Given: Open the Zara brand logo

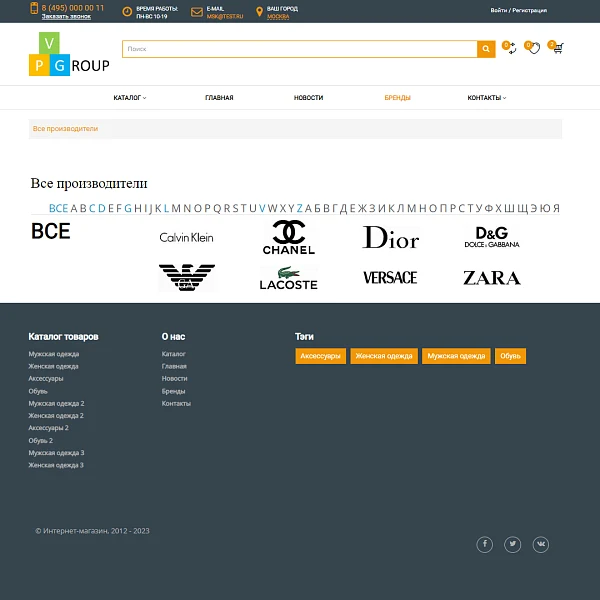Looking at the screenshot, I should [492, 278].
